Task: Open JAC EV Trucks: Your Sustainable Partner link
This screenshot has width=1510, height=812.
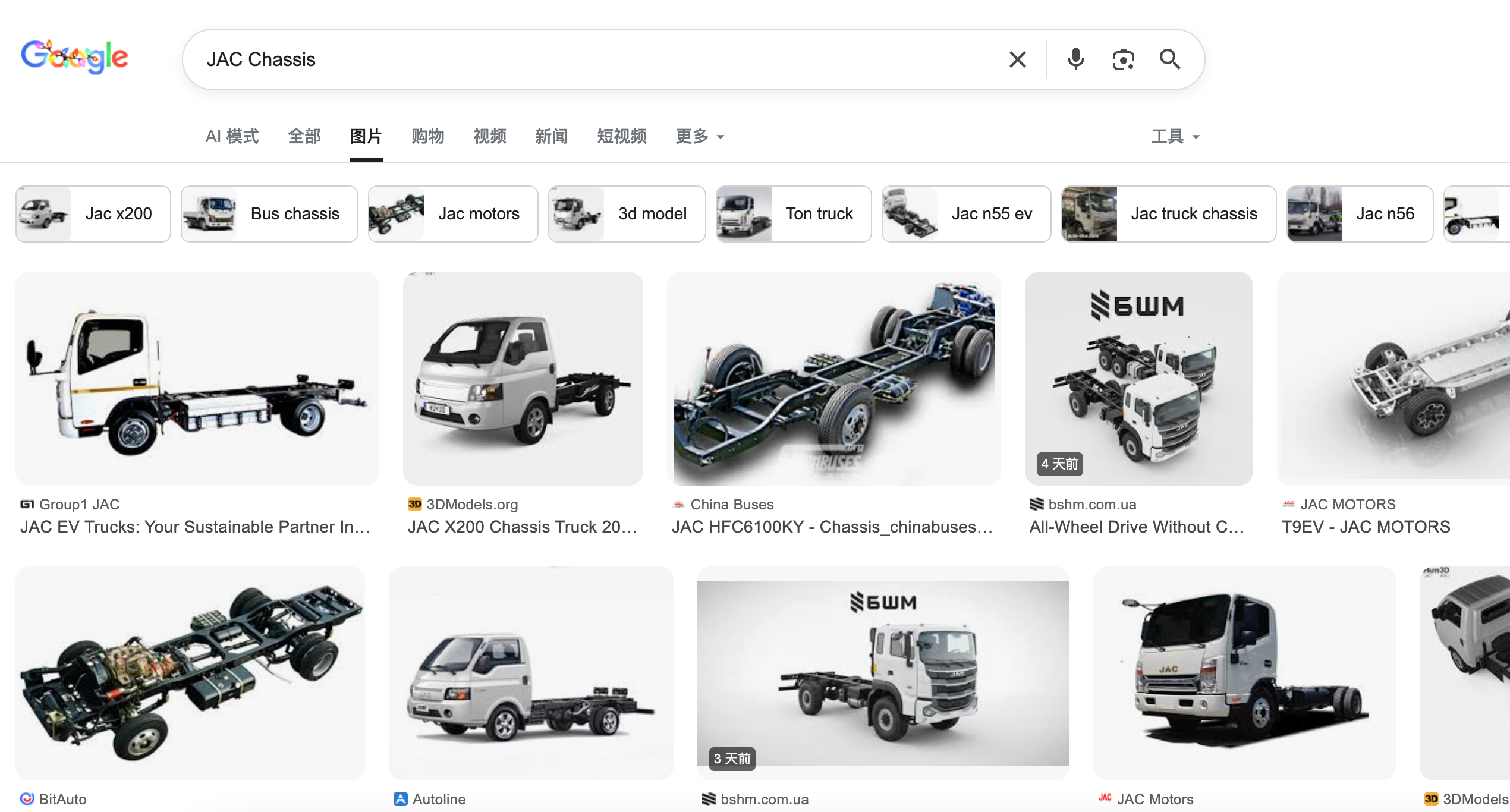Action: [x=196, y=527]
